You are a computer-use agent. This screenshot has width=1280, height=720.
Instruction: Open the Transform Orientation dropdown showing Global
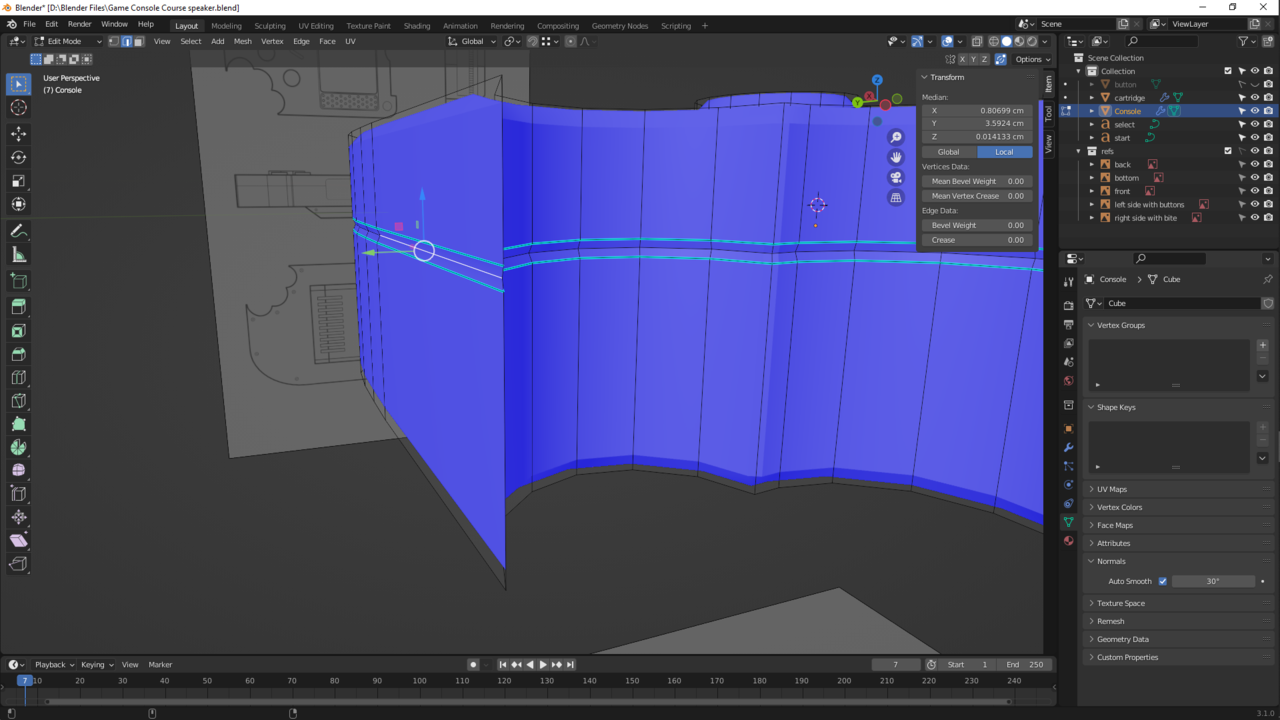click(470, 41)
